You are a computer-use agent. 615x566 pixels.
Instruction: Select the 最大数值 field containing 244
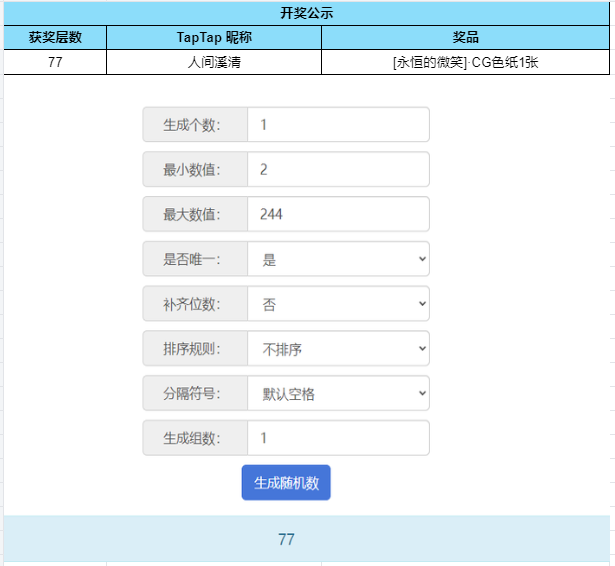coord(338,214)
